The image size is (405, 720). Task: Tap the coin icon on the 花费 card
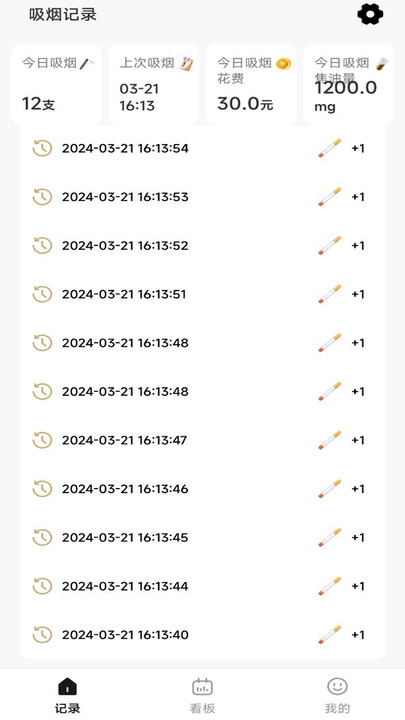(x=283, y=64)
